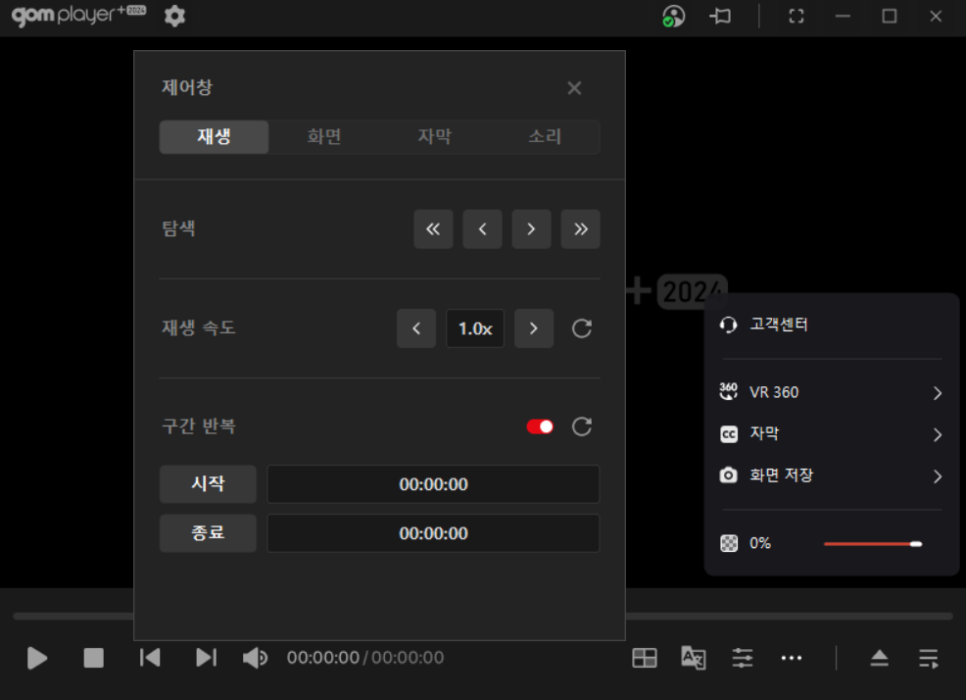Toggle the 구간 반복 switch
The height and width of the screenshot is (700, 966).
point(540,426)
